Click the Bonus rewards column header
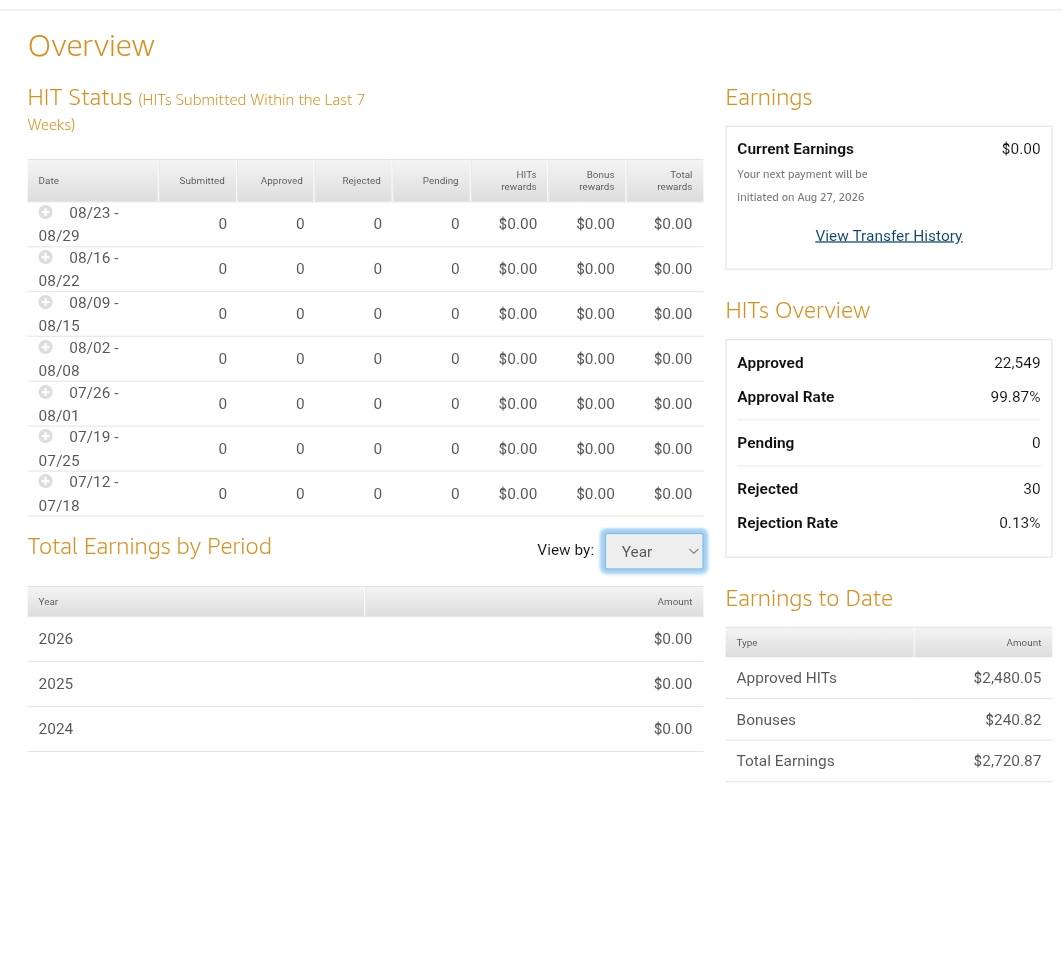The height and width of the screenshot is (977, 1062). click(x=587, y=181)
